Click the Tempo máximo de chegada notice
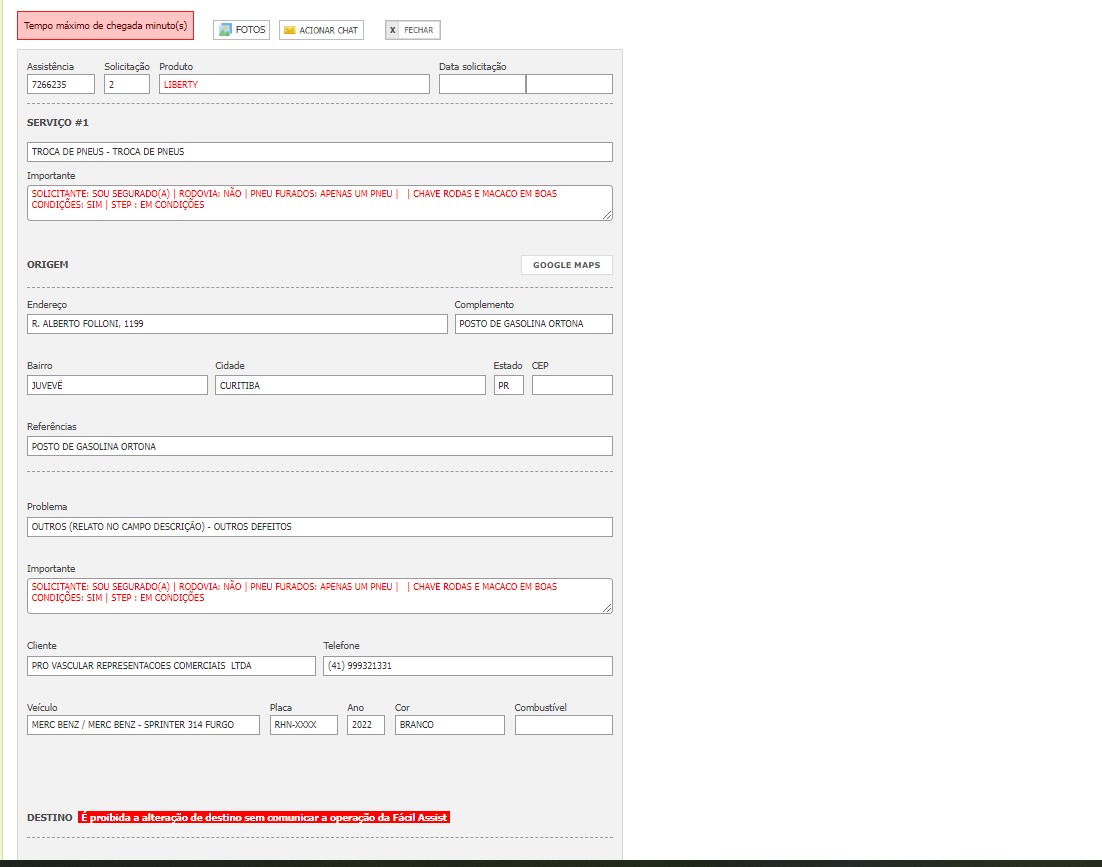 point(105,25)
